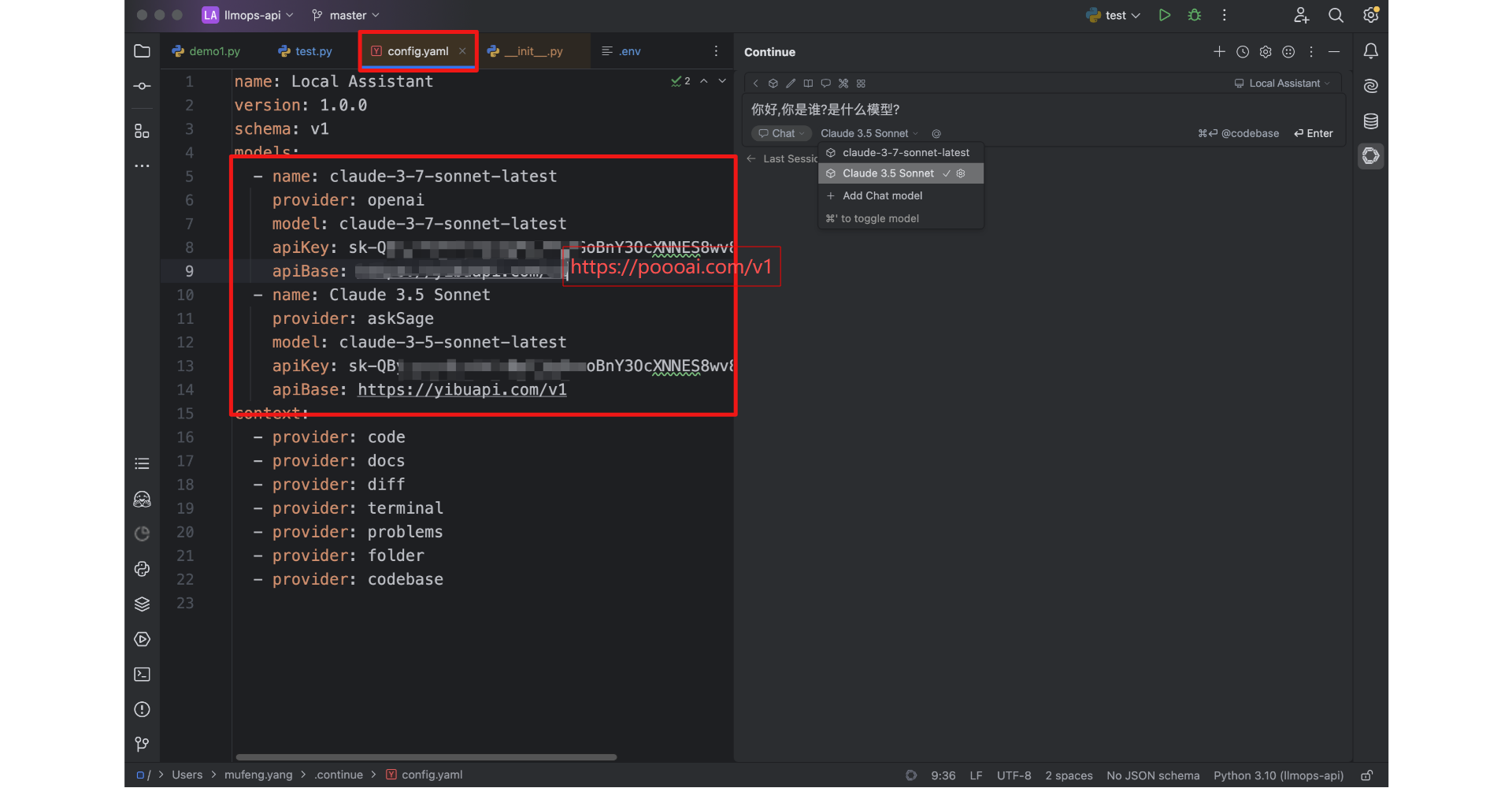Toggle read-only lock in status bar
This screenshot has height=788, width=1512.
[x=1367, y=775]
